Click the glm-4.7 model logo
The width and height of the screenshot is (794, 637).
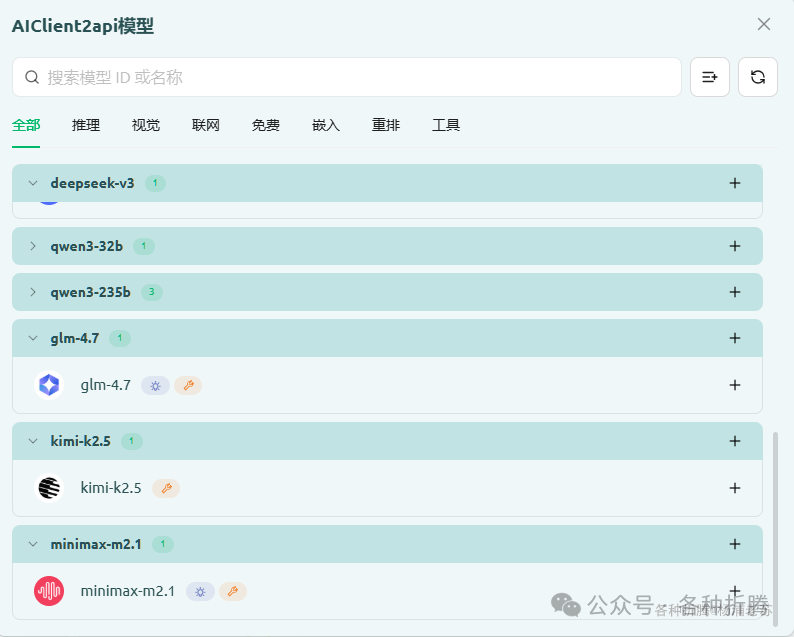(49, 385)
